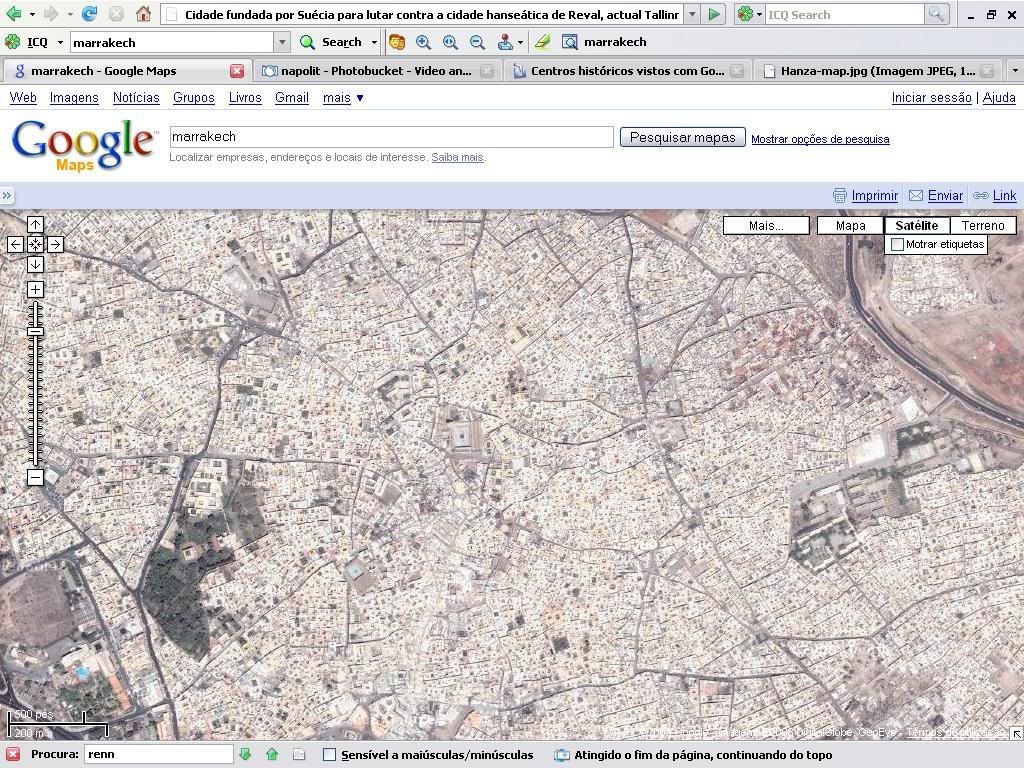This screenshot has height=768, width=1024.
Task: Open the address bar history dropdown arrow
Action: point(691,14)
